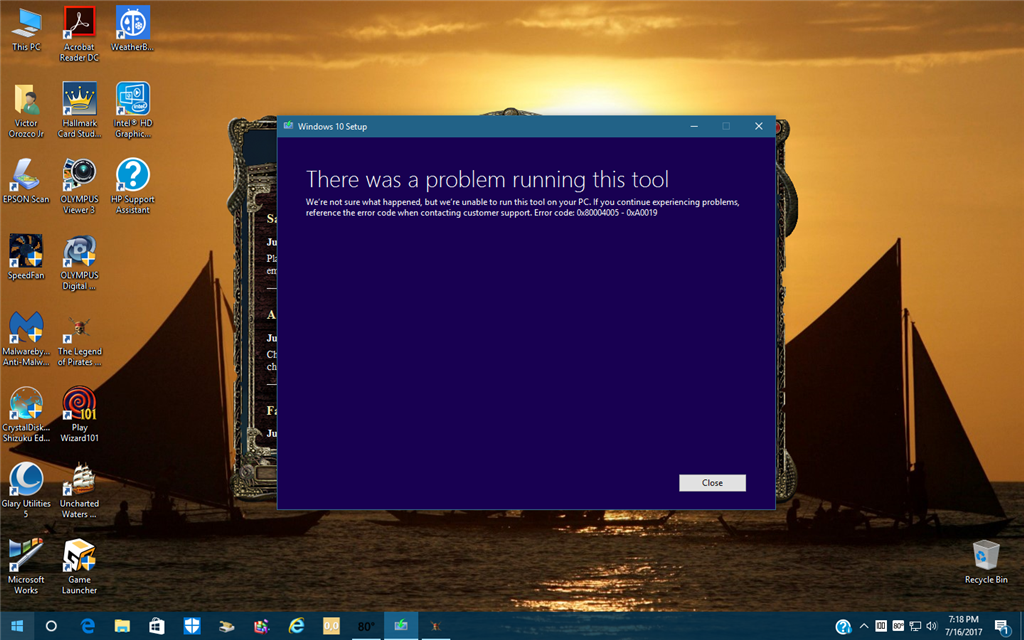Select the Recycle Bin desktop icon
This screenshot has height=640, width=1024.
(x=986, y=562)
